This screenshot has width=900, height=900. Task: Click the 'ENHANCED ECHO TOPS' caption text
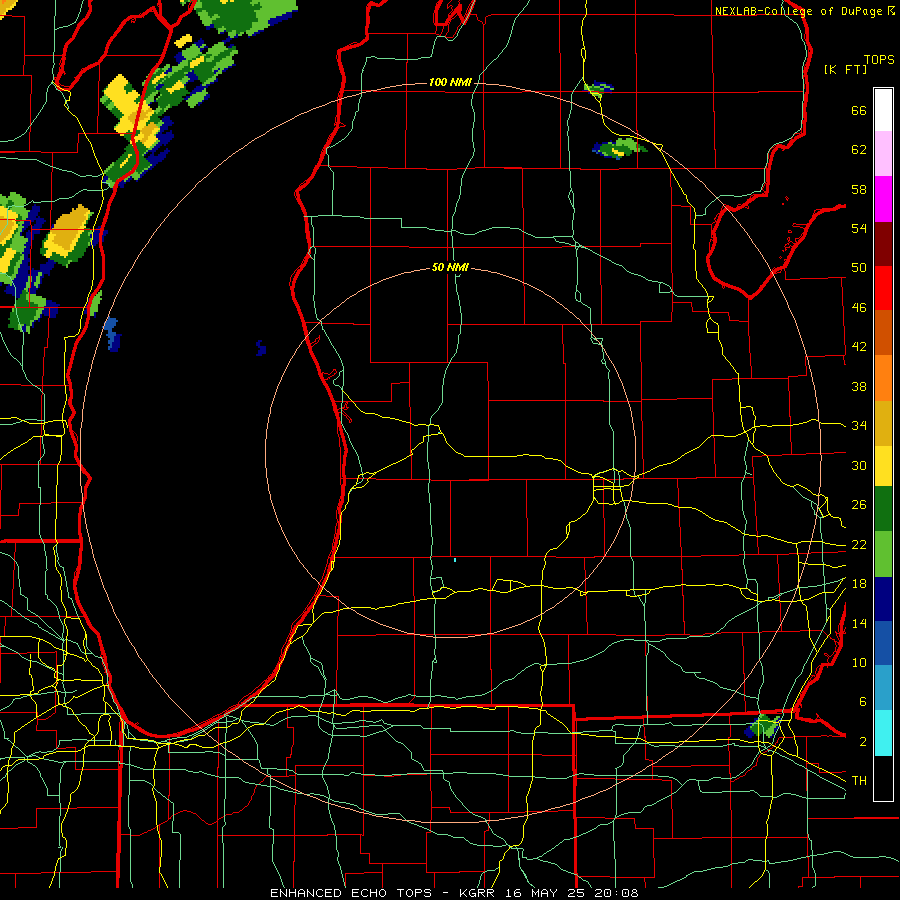tap(351, 893)
